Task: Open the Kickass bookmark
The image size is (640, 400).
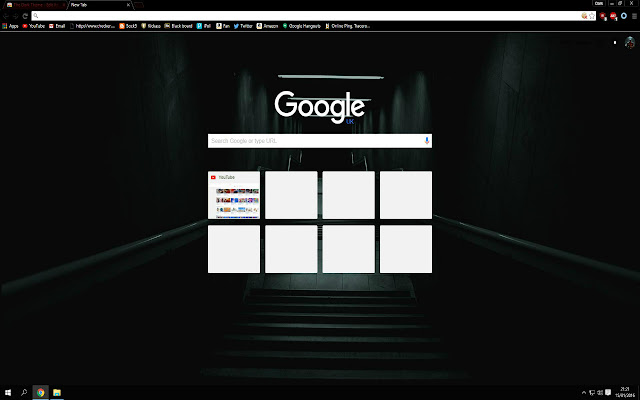Action: [x=151, y=26]
